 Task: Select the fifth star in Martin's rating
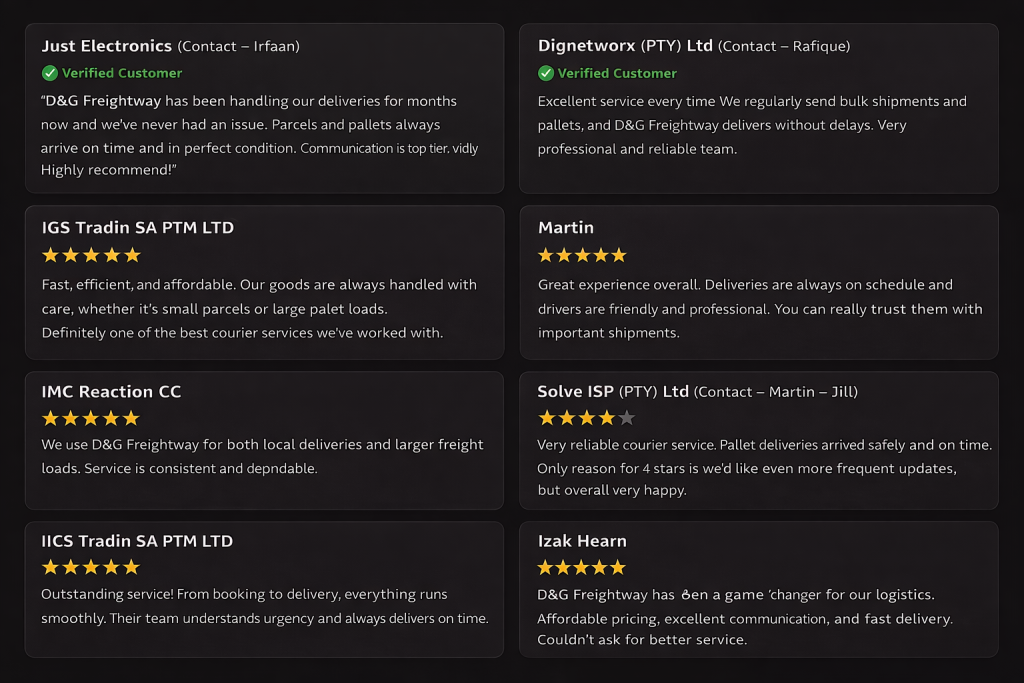619,255
